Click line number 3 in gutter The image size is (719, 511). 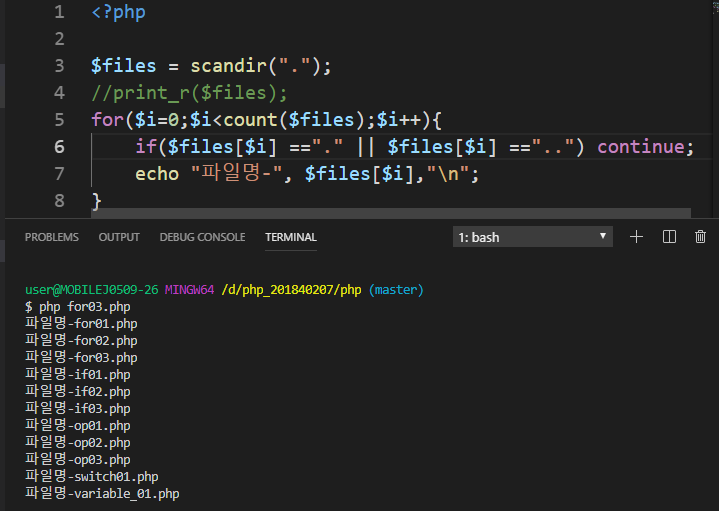pyautogui.click(x=59, y=66)
